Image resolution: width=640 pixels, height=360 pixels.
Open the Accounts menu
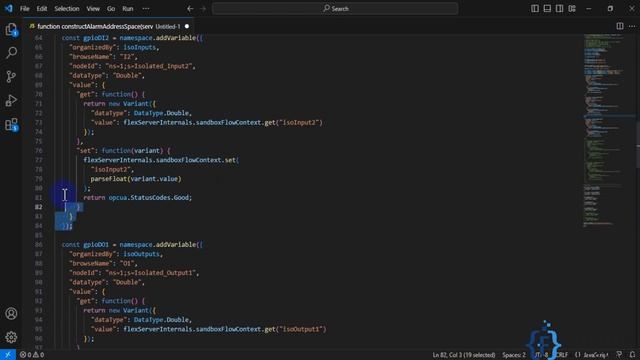pyautogui.click(x=11, y=313)
